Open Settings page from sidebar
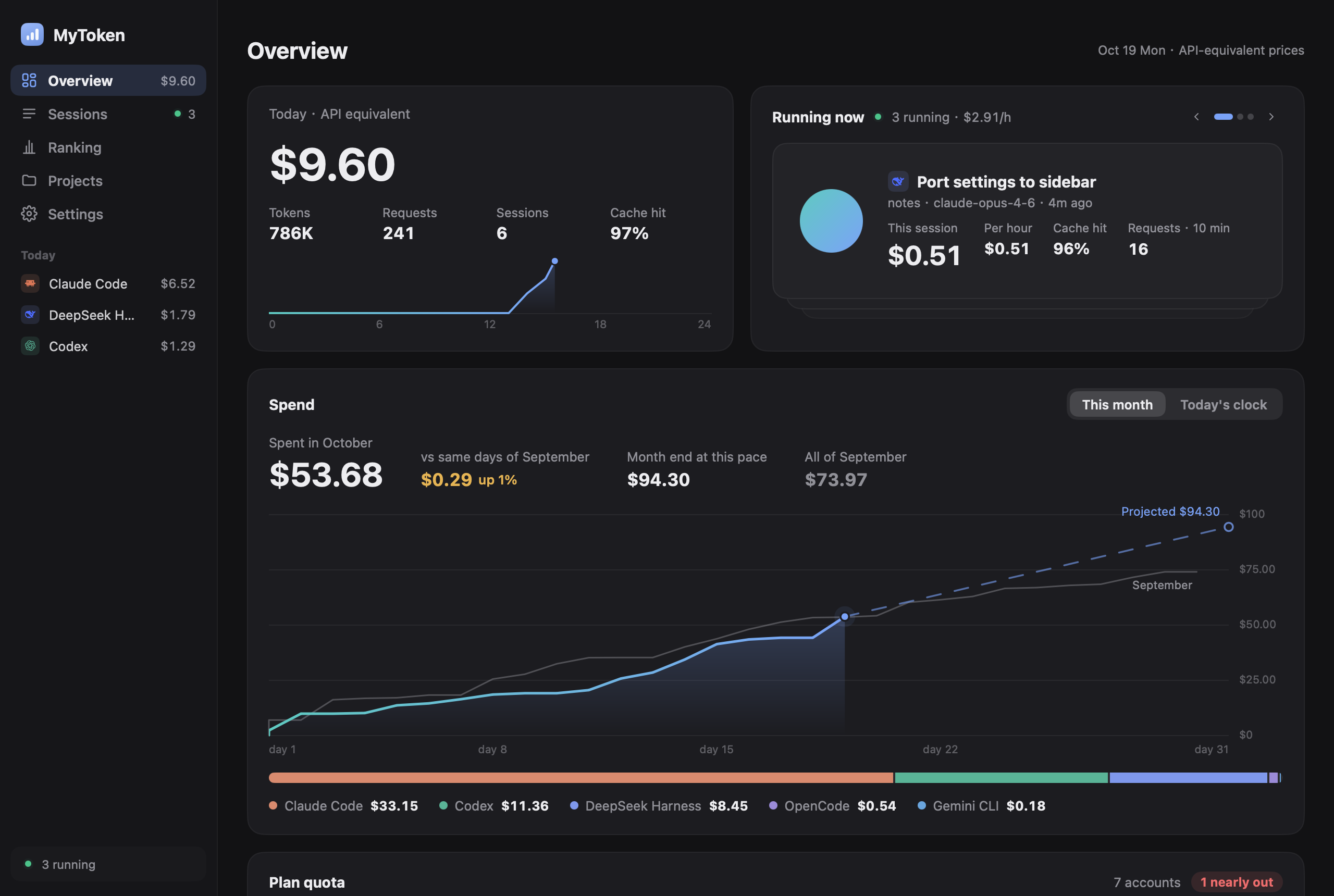The image size is (1334, 896). coord(108,214)
